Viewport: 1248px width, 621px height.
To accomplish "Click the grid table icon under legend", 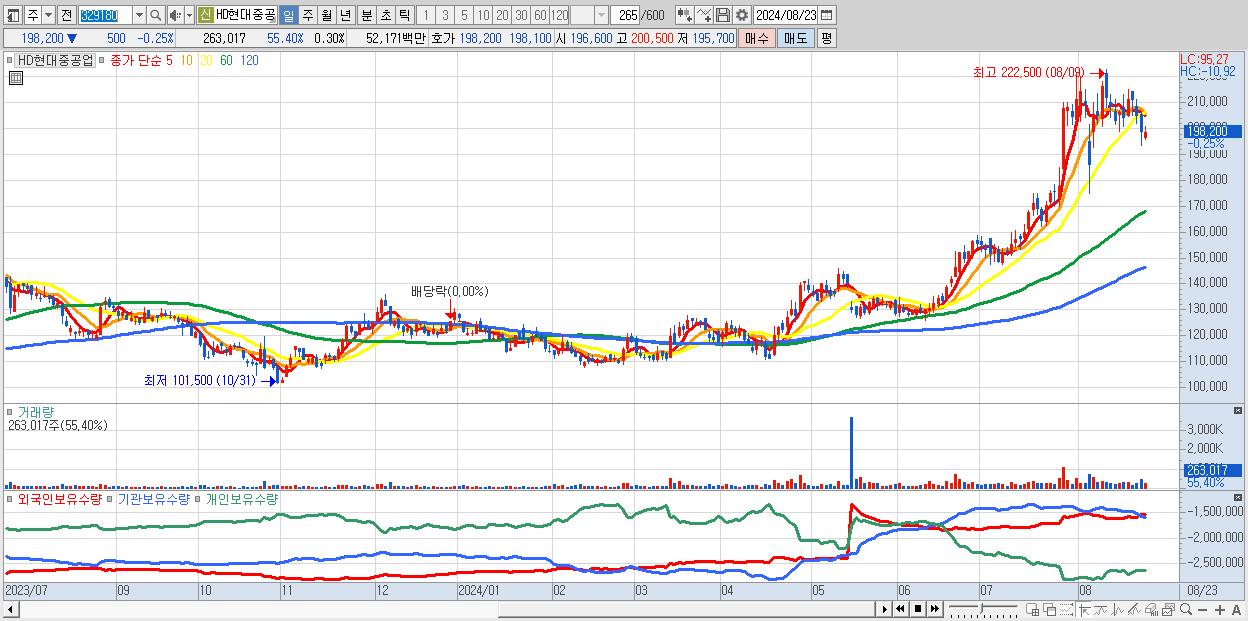I will (x=15, y=79).
